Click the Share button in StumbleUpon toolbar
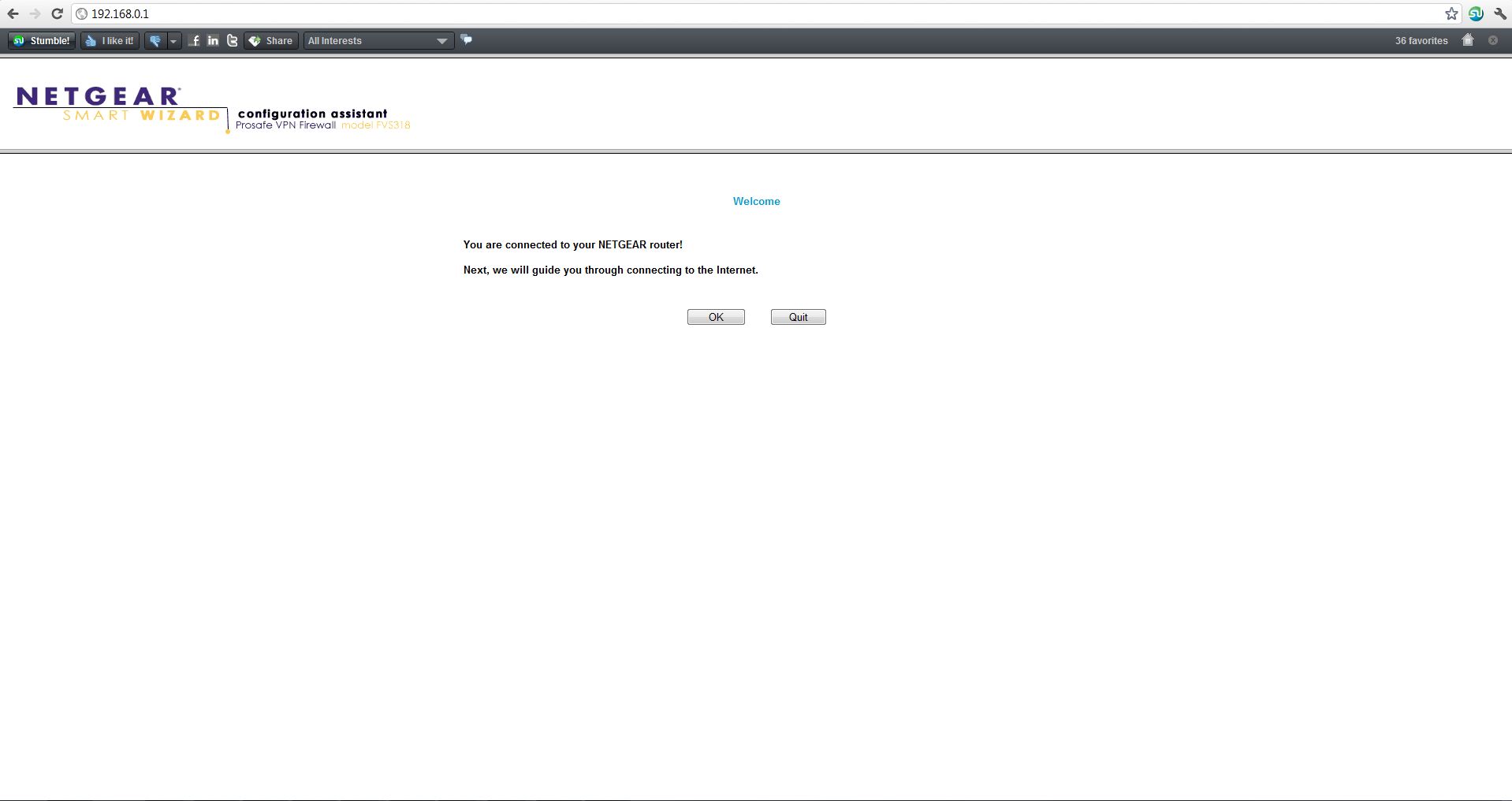Viewport: 1512px width, 801px height. [271, 40]
